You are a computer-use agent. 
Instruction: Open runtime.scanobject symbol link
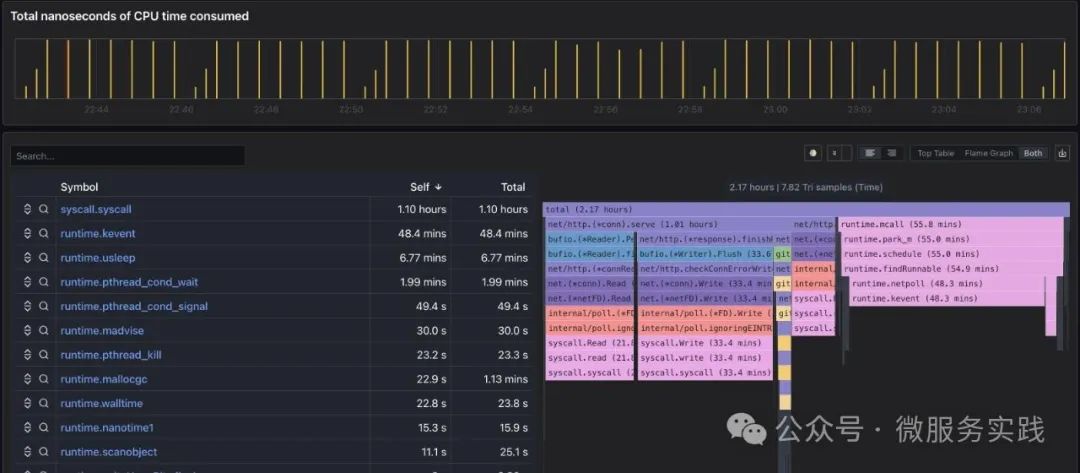108,452
